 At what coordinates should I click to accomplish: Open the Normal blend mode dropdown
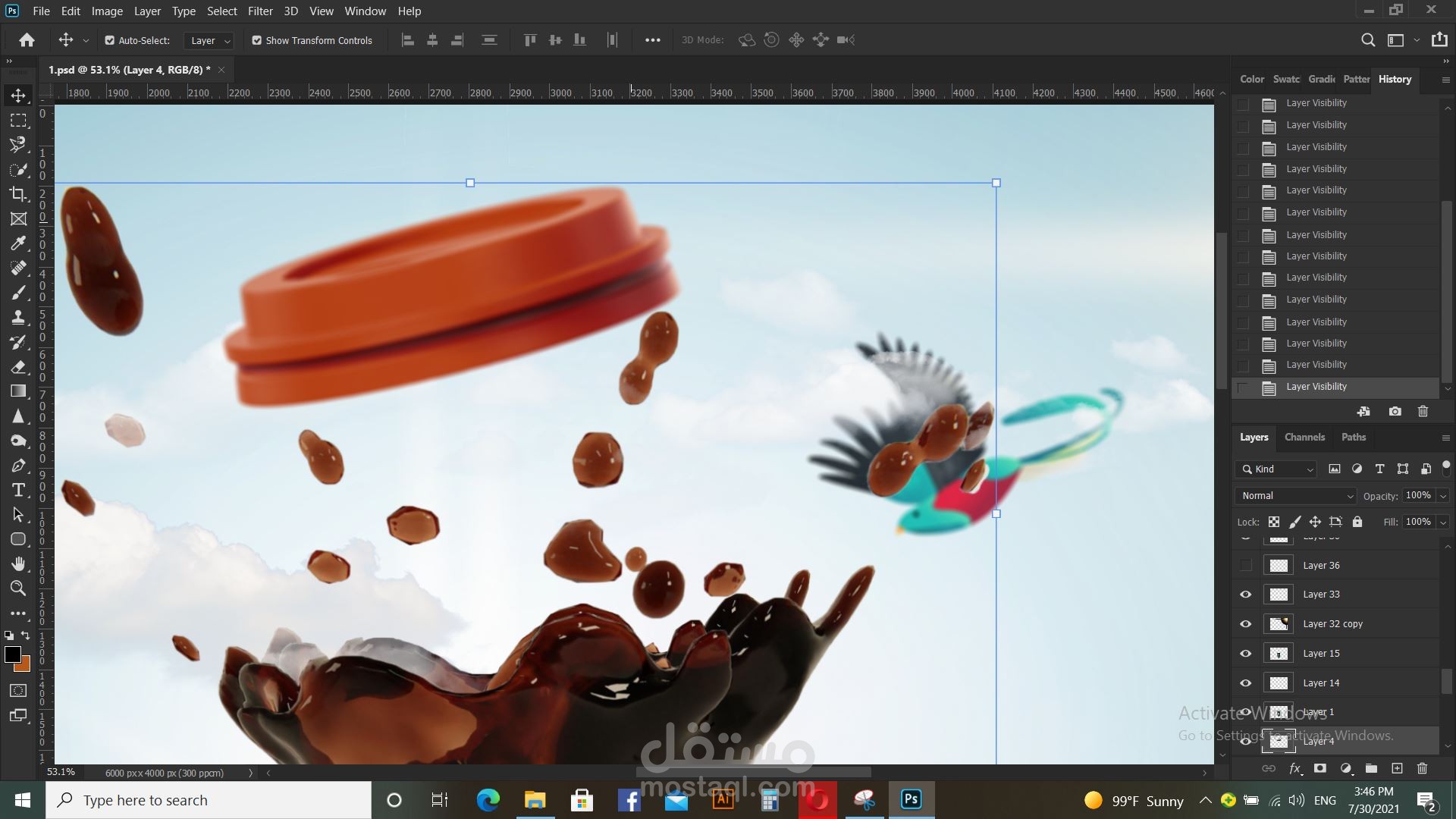pyautogui.click(x=1296, y=496)
